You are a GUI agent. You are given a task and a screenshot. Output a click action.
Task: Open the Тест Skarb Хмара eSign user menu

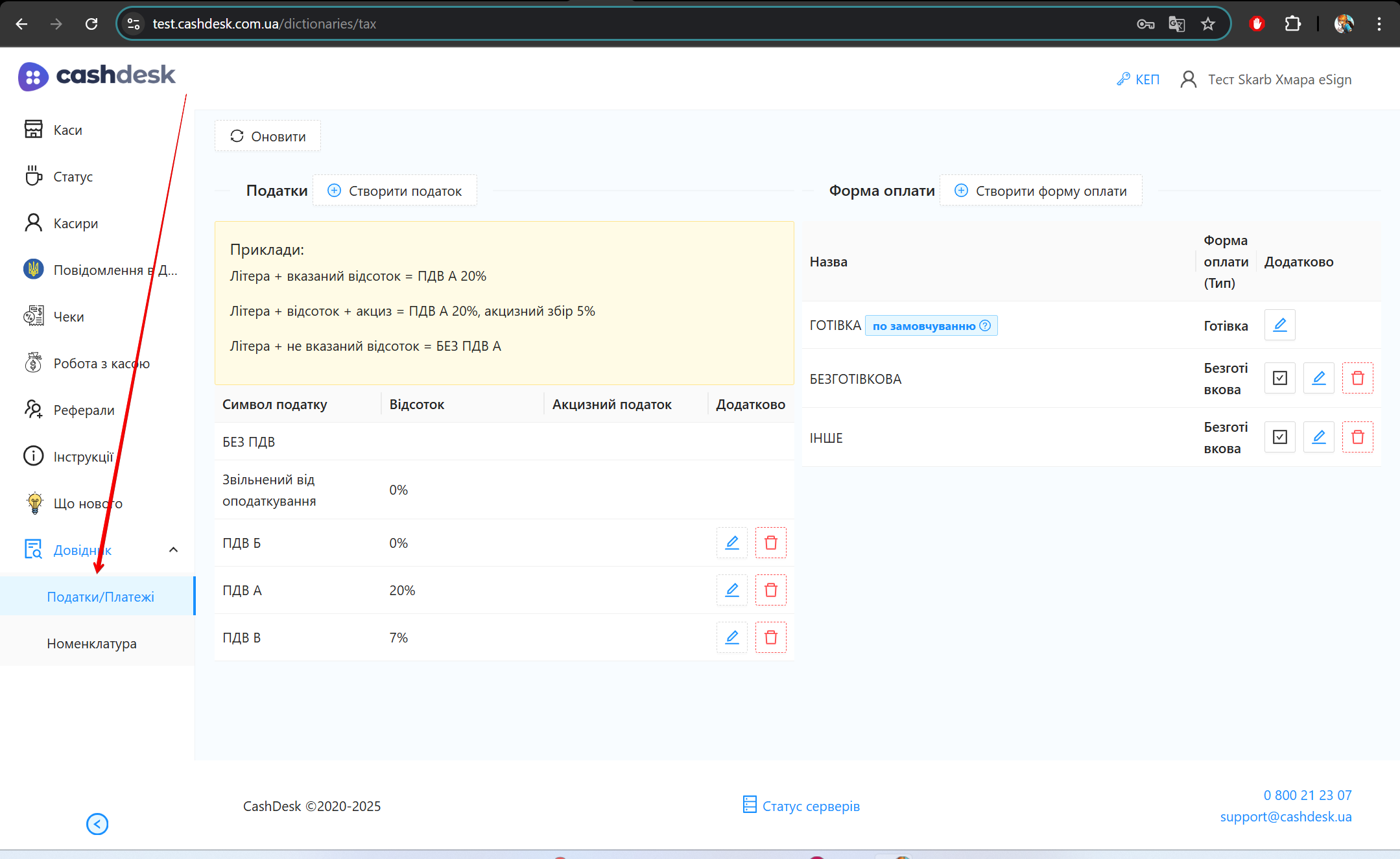coord(1266,79)
